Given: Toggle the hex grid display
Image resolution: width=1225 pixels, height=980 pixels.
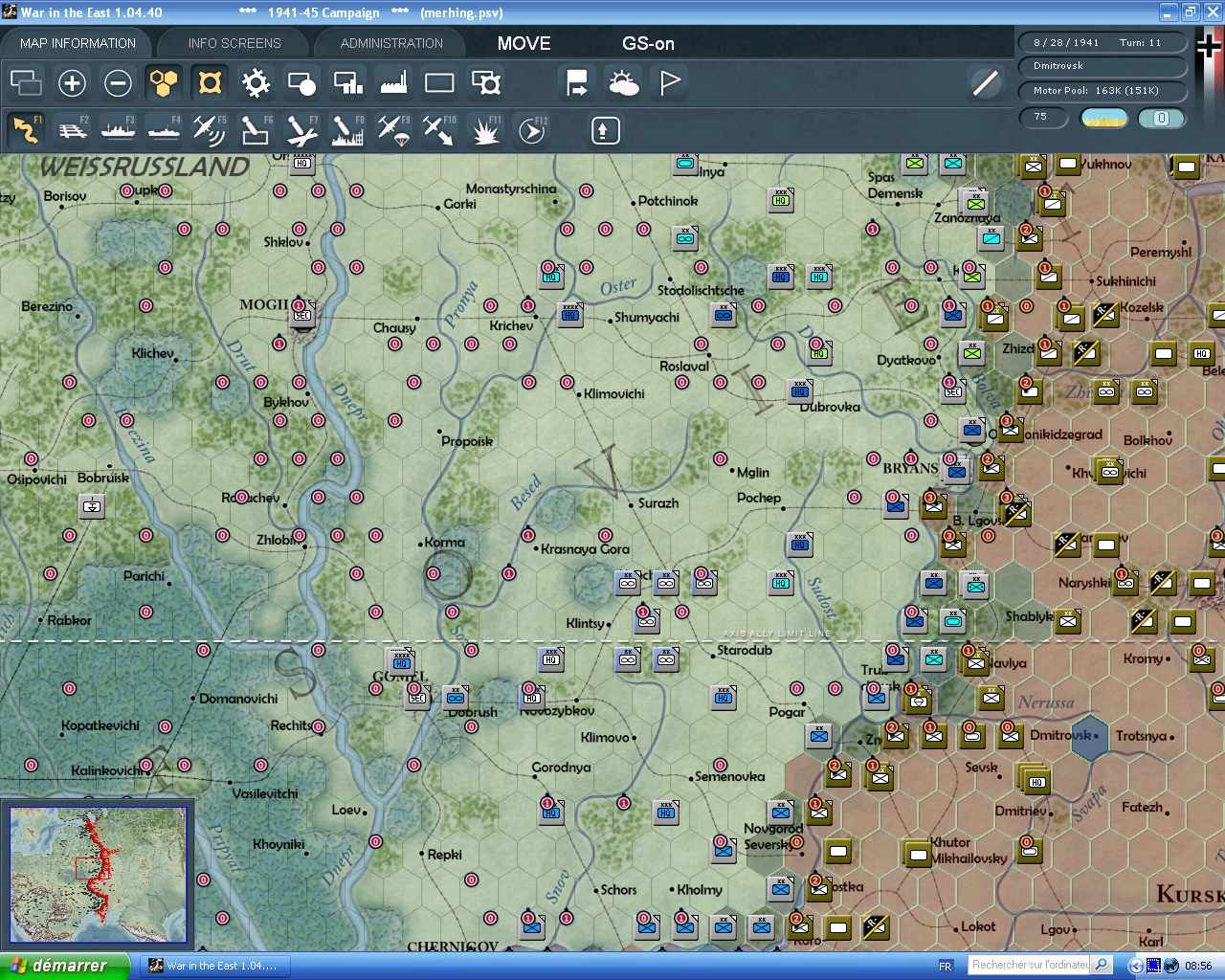Looking at the screenshot, I should pyautogui.click(x=164, y=83).
